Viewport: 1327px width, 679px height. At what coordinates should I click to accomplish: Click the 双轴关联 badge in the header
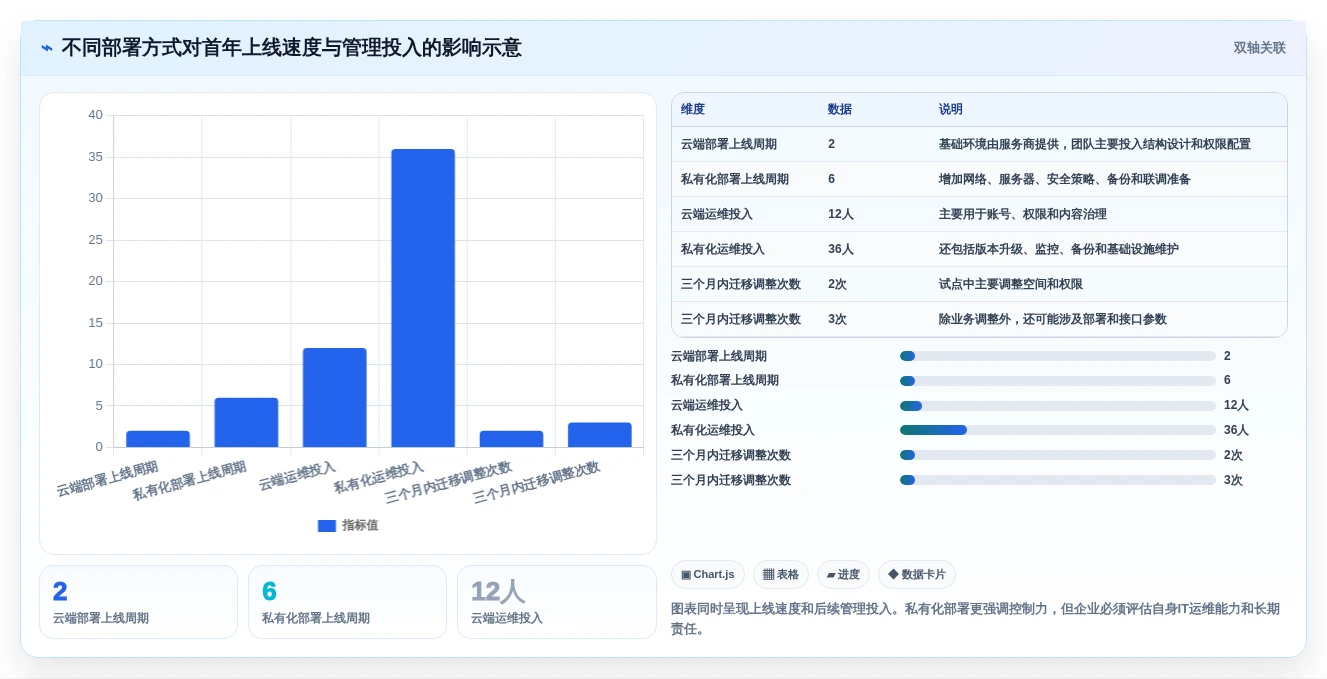click(x=1259, y=48)
